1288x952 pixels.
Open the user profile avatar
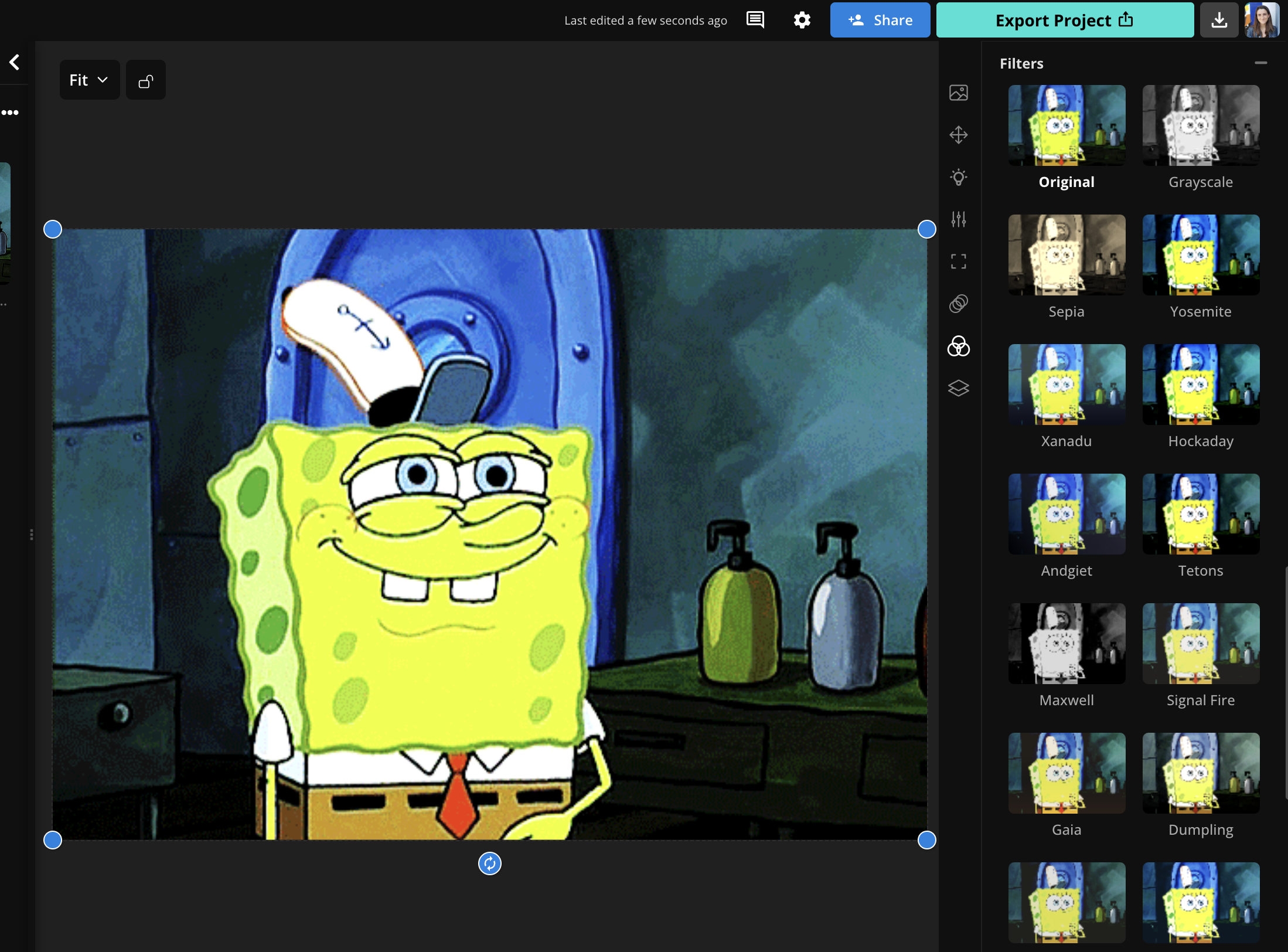coord(1262,20)
